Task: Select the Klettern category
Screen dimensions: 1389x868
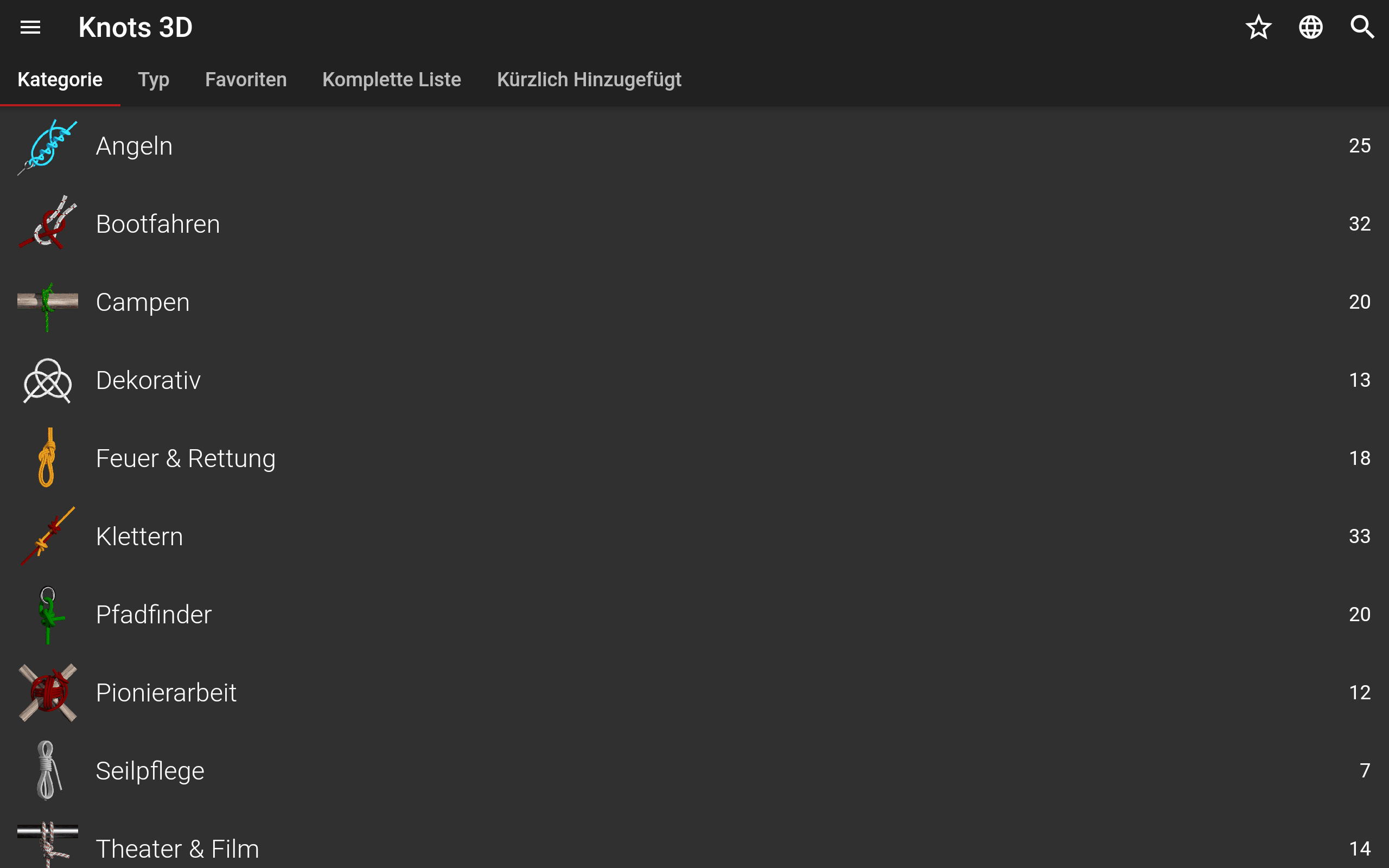Action: (694, 536)
